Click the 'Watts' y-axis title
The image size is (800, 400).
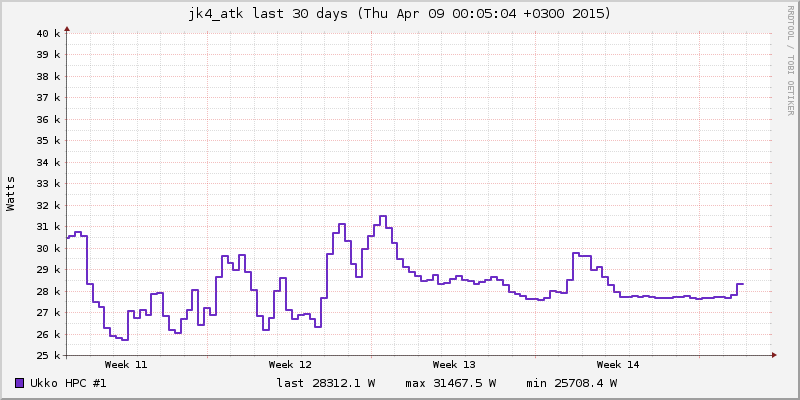(11, 193)
